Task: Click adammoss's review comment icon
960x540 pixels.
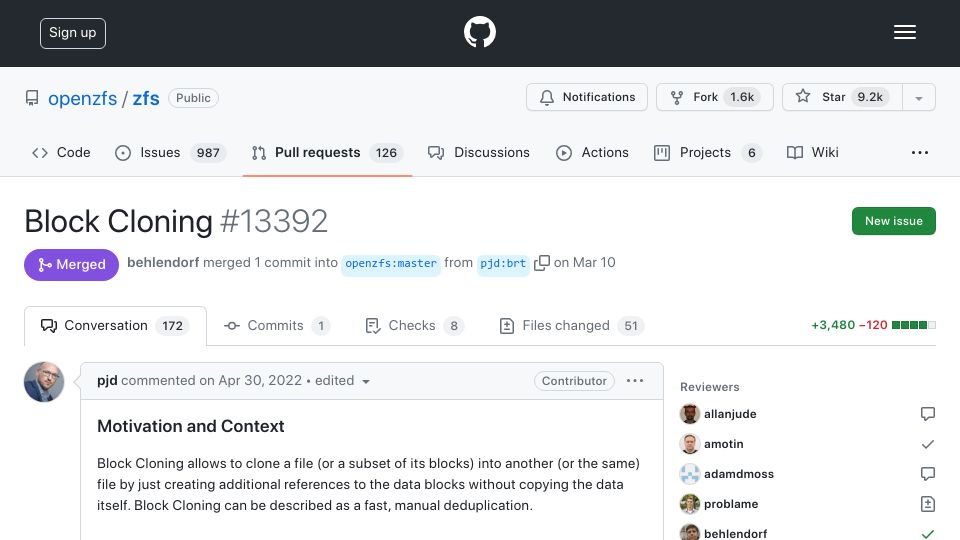Action: 928,474
